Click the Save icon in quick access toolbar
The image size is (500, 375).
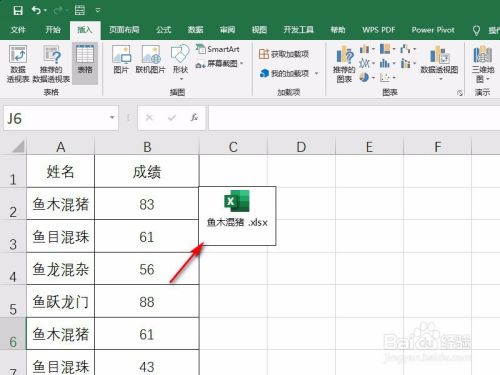18,10
